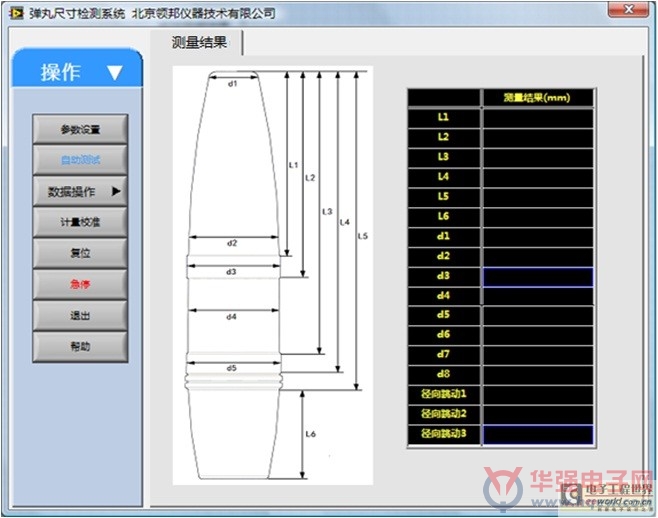Hit the red 急停 emergency stop button
Viewport: 658px width, 518px height.
[80, 284]
